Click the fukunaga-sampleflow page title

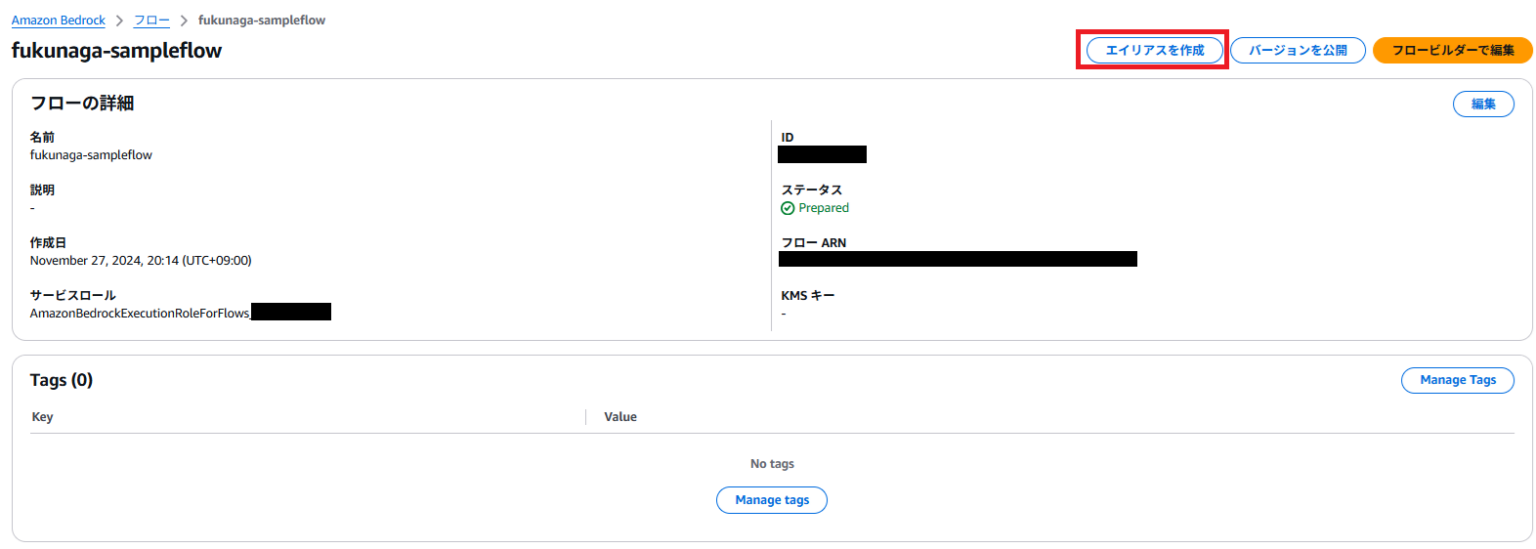[x=117, y=51]
